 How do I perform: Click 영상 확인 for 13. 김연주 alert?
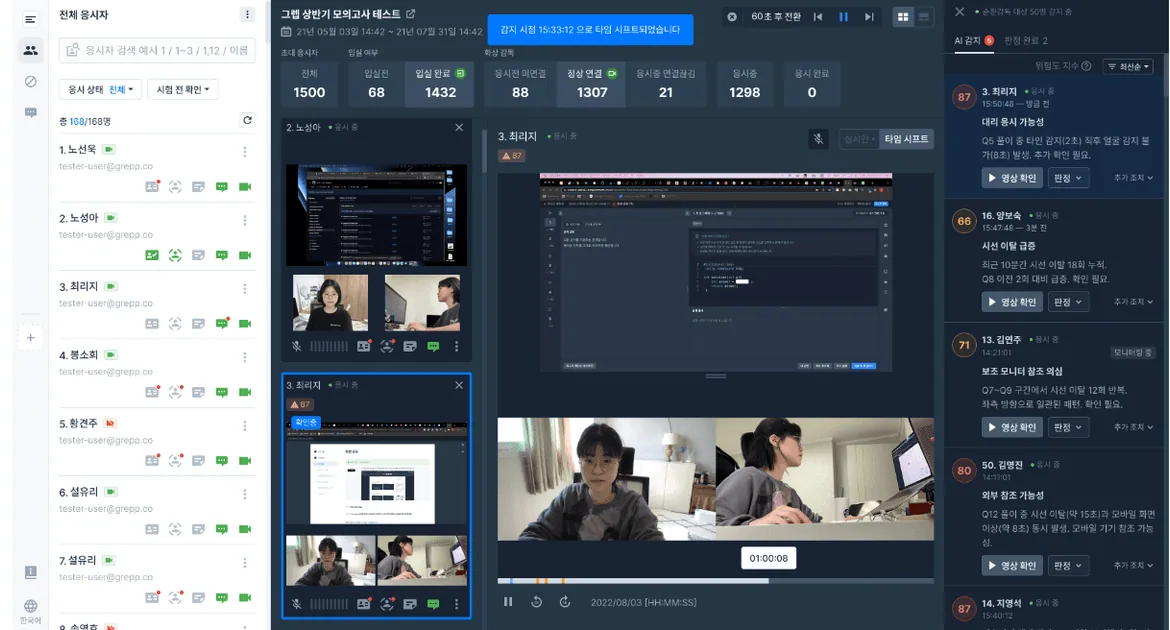[1012, 428]
